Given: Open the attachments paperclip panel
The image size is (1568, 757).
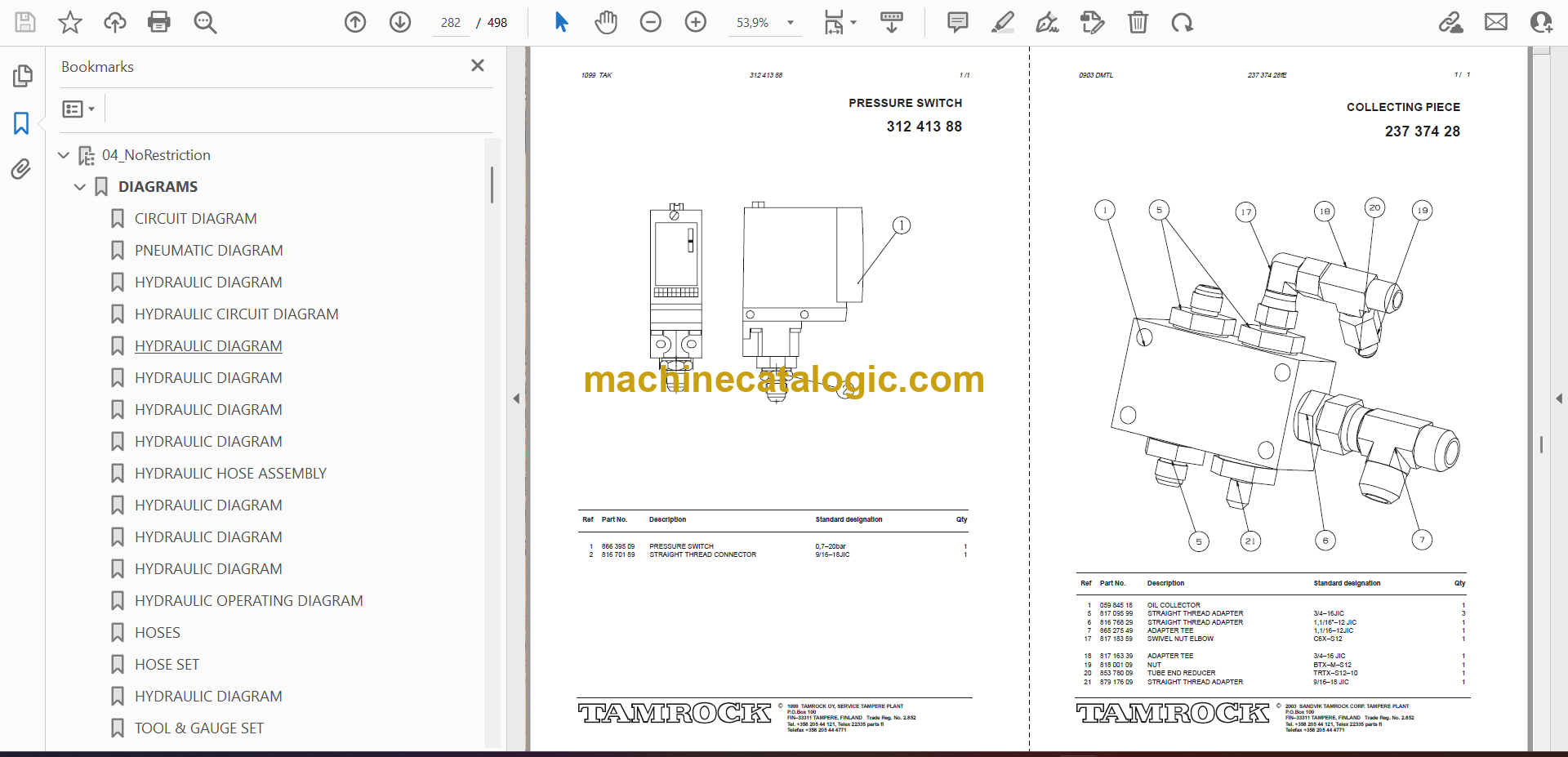Looking at the screenshot, I should [x=22, y=169].
